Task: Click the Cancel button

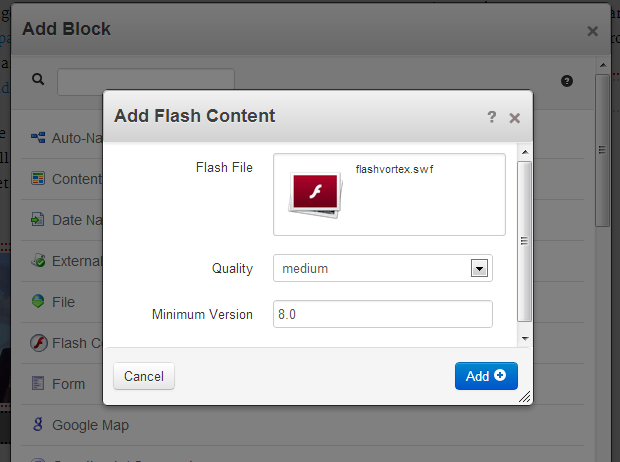Action: click(x=144, y=376)
